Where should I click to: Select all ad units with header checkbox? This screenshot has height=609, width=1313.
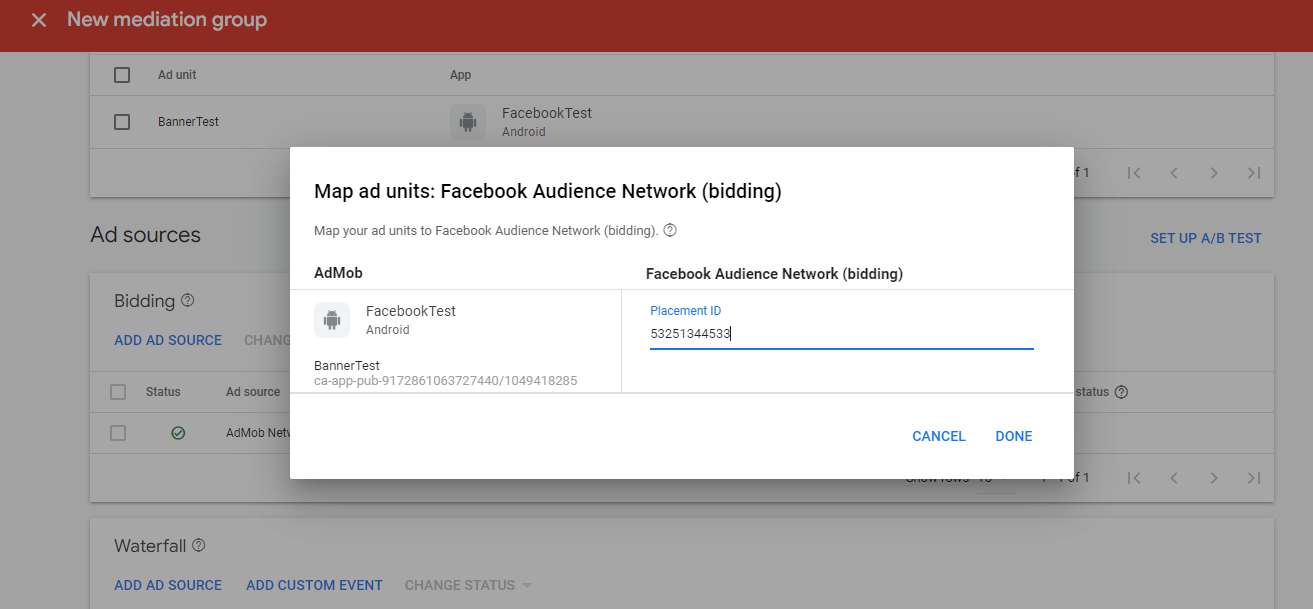122,75
